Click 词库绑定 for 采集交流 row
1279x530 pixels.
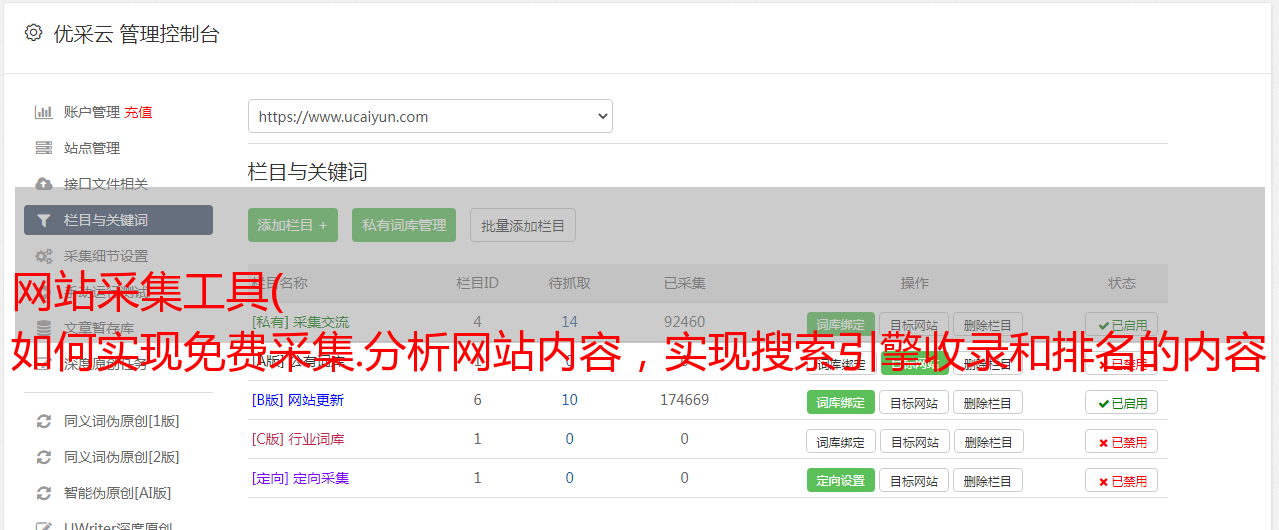pyautogui.click(x=841, y=324)
